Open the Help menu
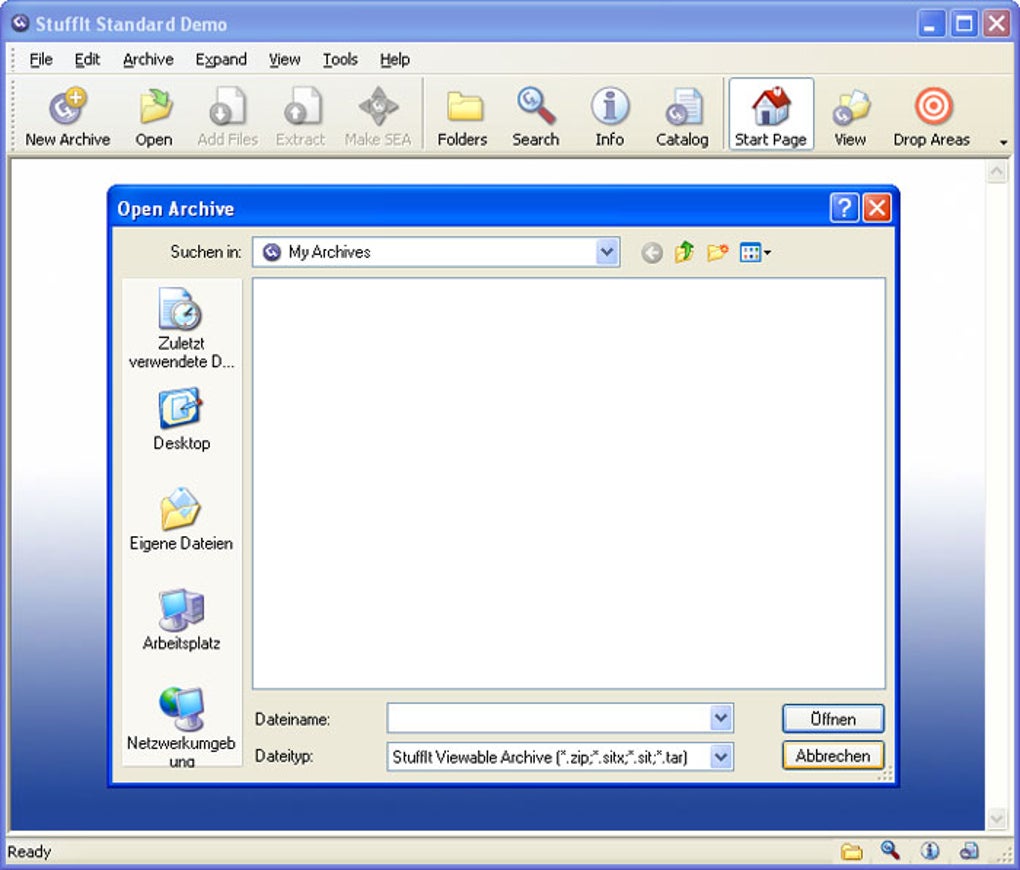 [395, 59]
